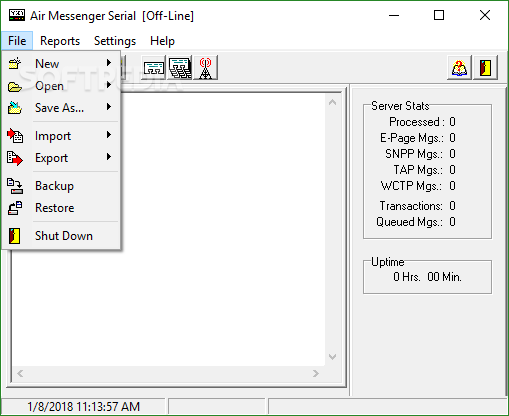Open the Reports menu
509x416 pixels.
click(60, 41)
